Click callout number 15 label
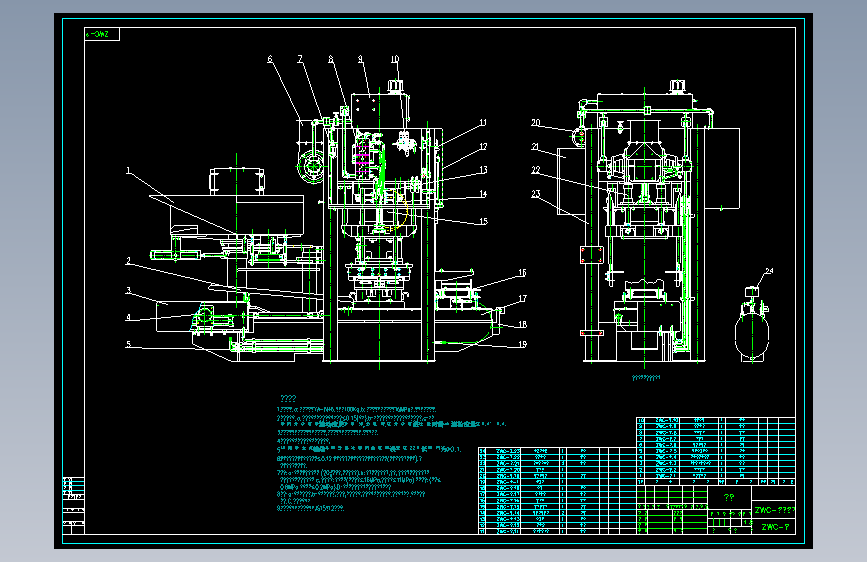This screenshot has height=562, width=867. tap(483, 221)
